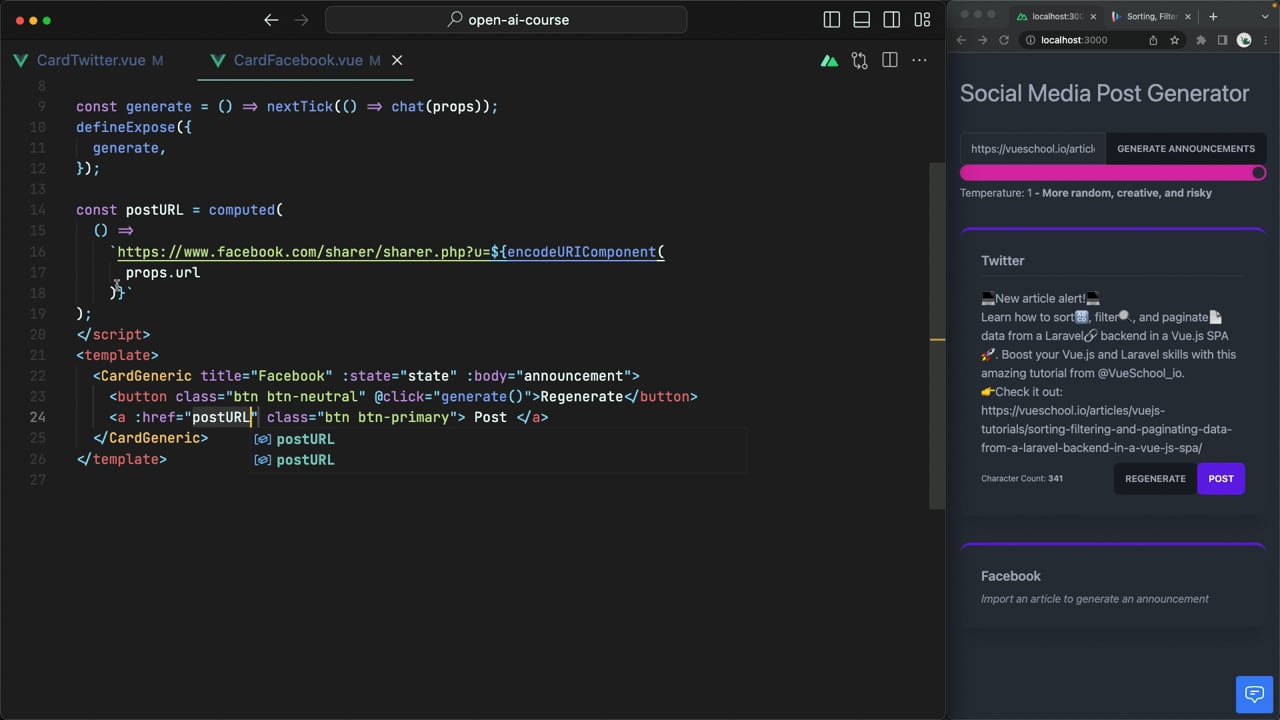Go back in the browser
The width and height of the screenshot is (1280, 720).
961,40
